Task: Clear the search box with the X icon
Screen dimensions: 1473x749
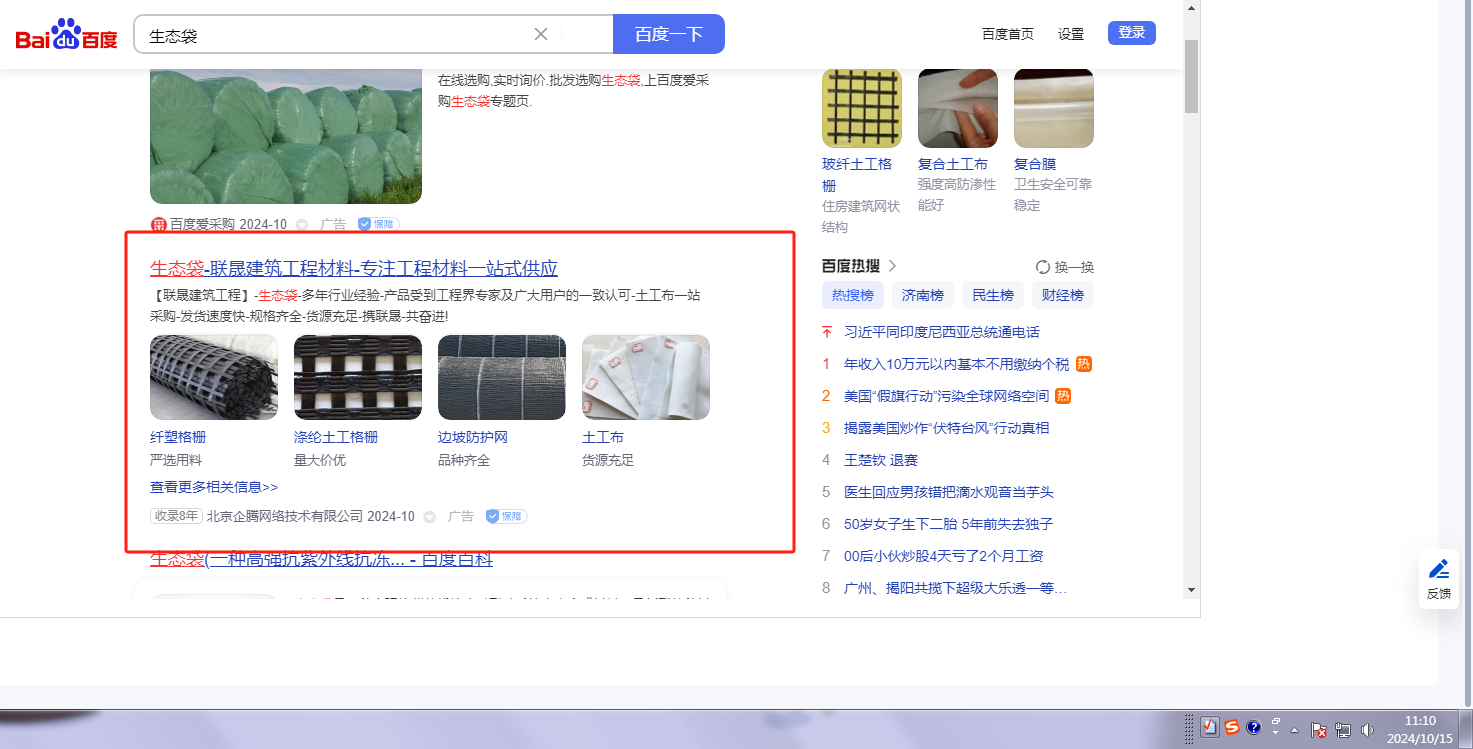Action: point(541,34)
